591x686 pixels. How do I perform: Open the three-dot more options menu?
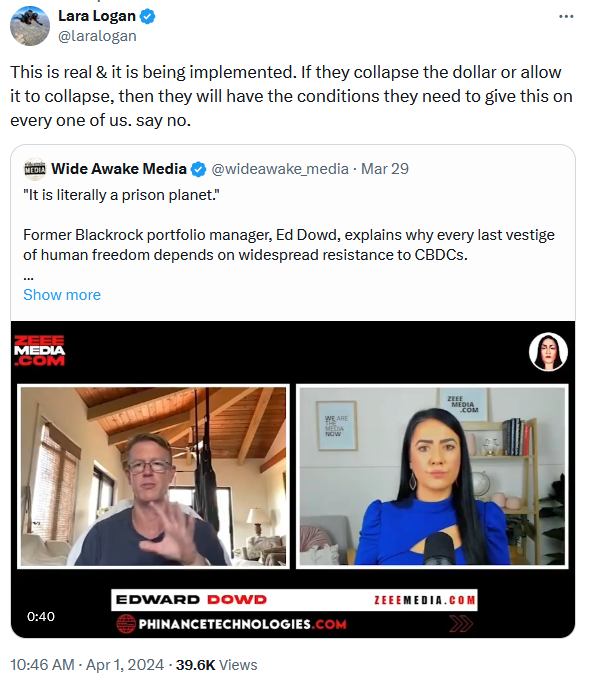tap(566, 17)
